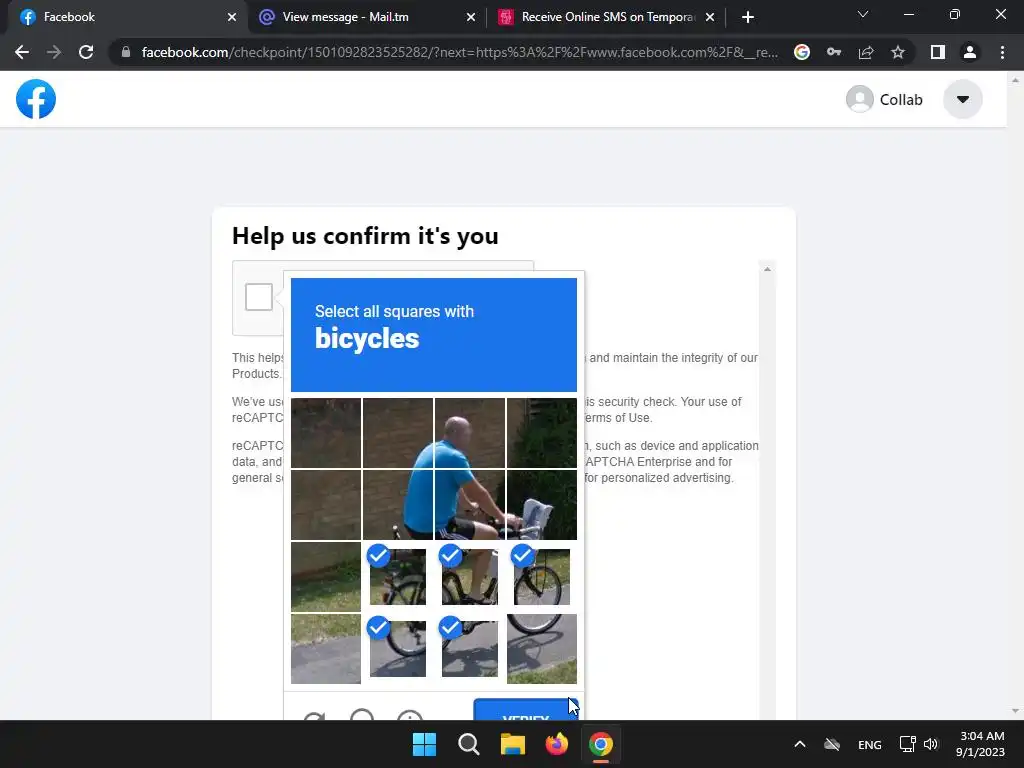
Task: Show hidden icons in the system tray
Action: pyautogui.click(x=799, y=744)
